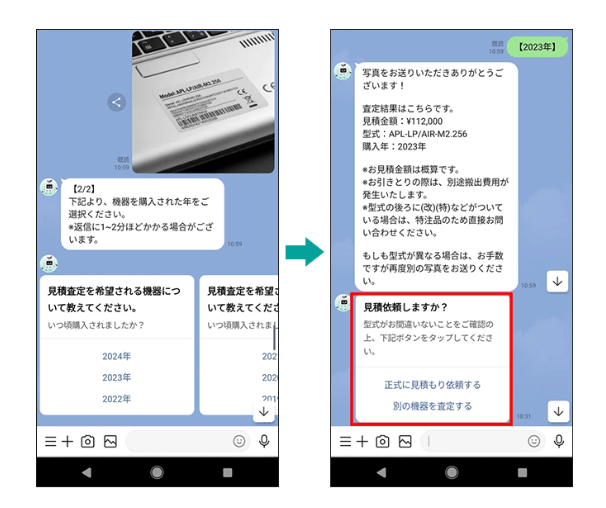Open the menu icon in right phone toolbar

(x=346, y=441)
